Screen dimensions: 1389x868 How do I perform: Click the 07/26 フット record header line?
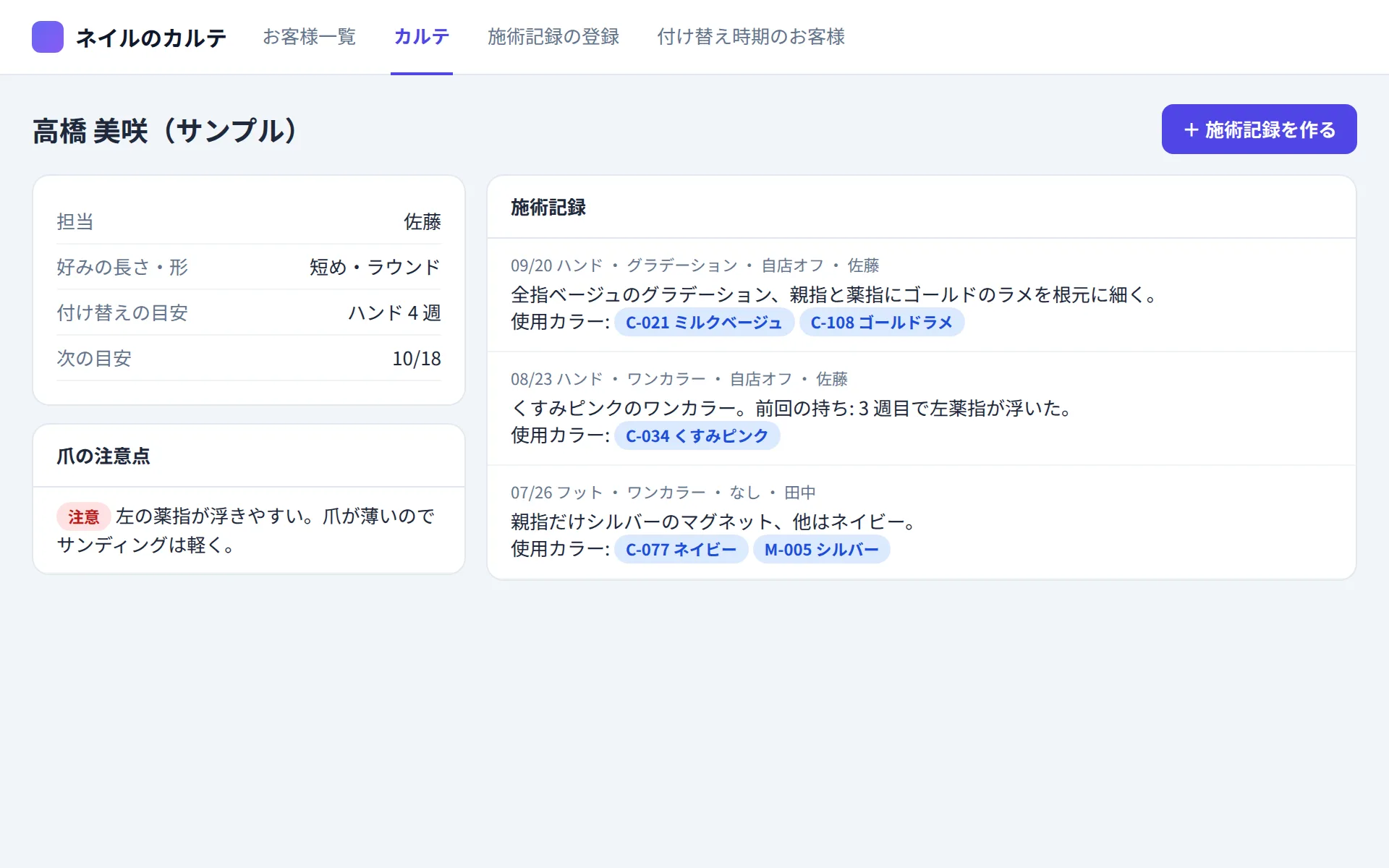(x=663, y=493)
